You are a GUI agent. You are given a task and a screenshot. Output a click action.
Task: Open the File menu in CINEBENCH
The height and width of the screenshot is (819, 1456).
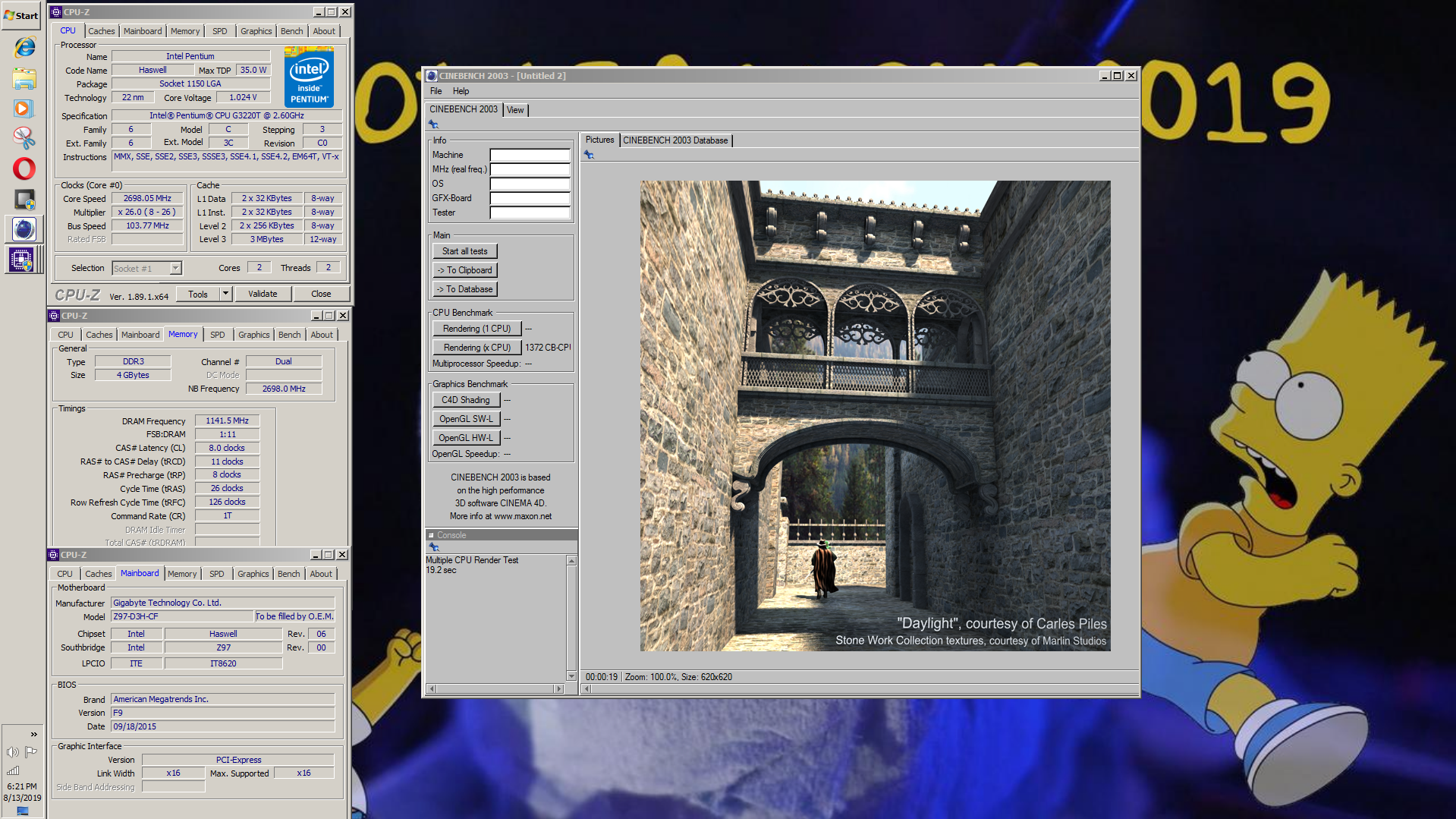(436, 91)
